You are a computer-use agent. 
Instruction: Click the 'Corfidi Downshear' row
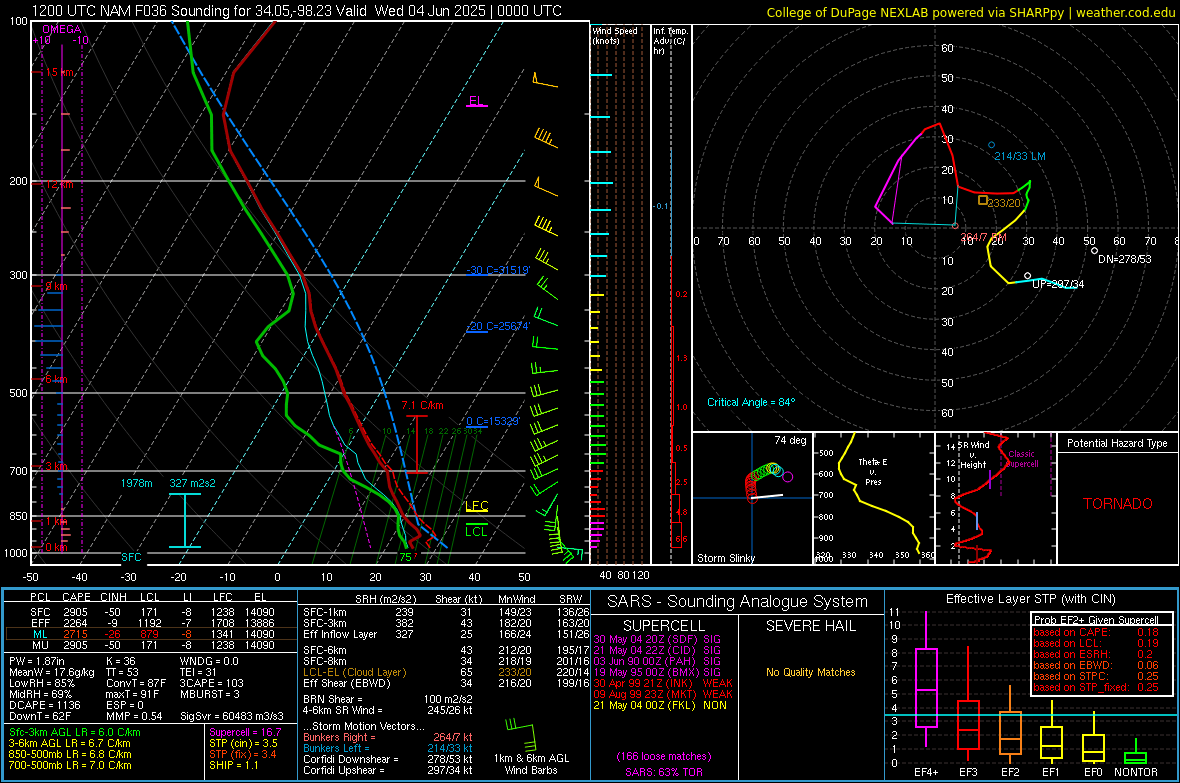click(388, 759)
